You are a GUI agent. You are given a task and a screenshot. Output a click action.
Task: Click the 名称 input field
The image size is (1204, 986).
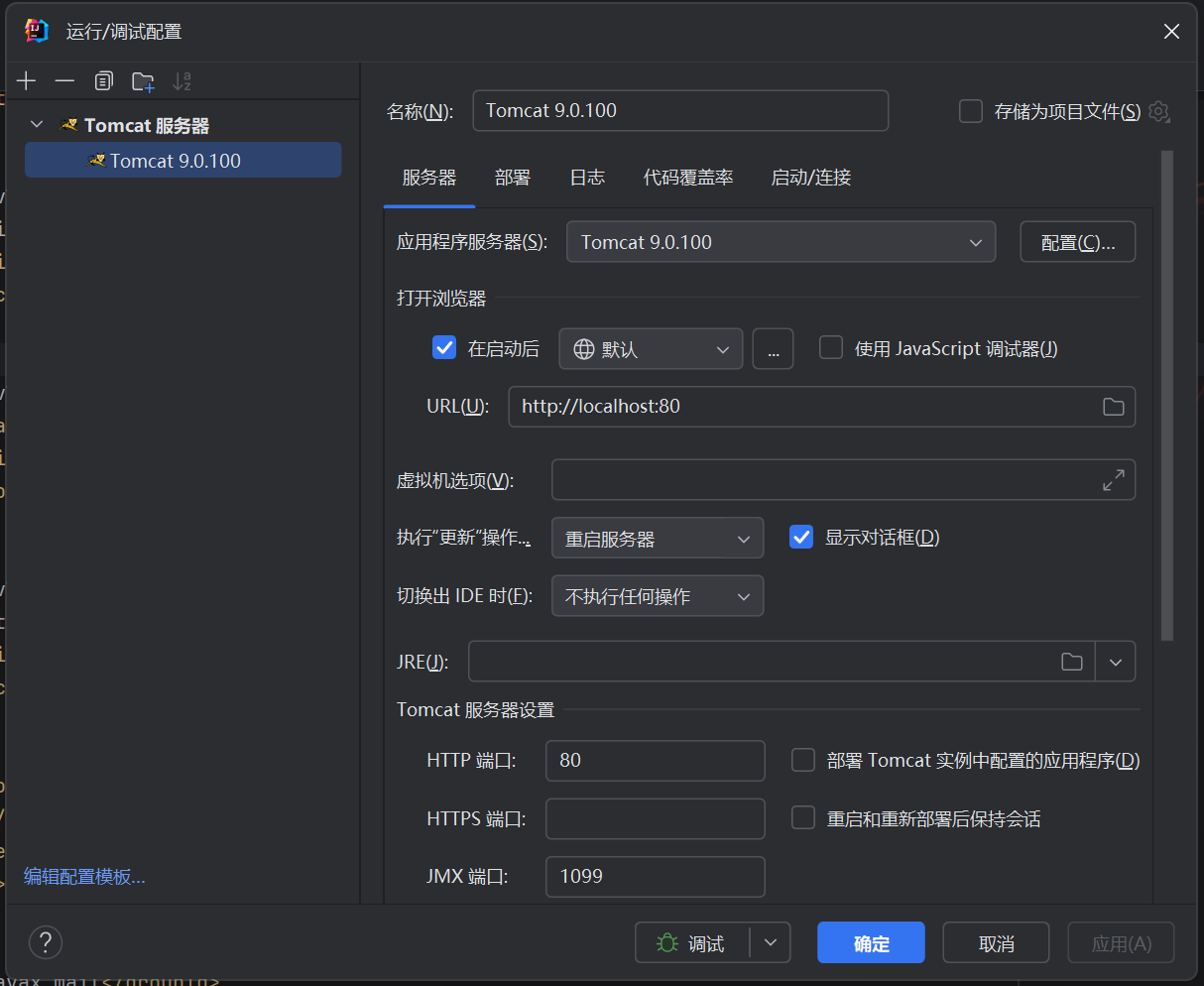[680, 111]
